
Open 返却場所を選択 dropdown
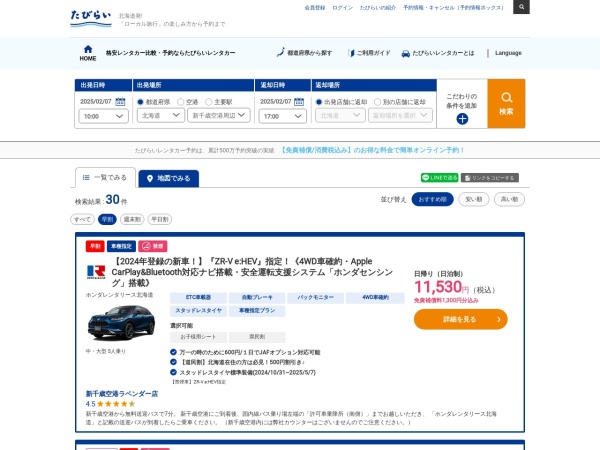point(400,115)
